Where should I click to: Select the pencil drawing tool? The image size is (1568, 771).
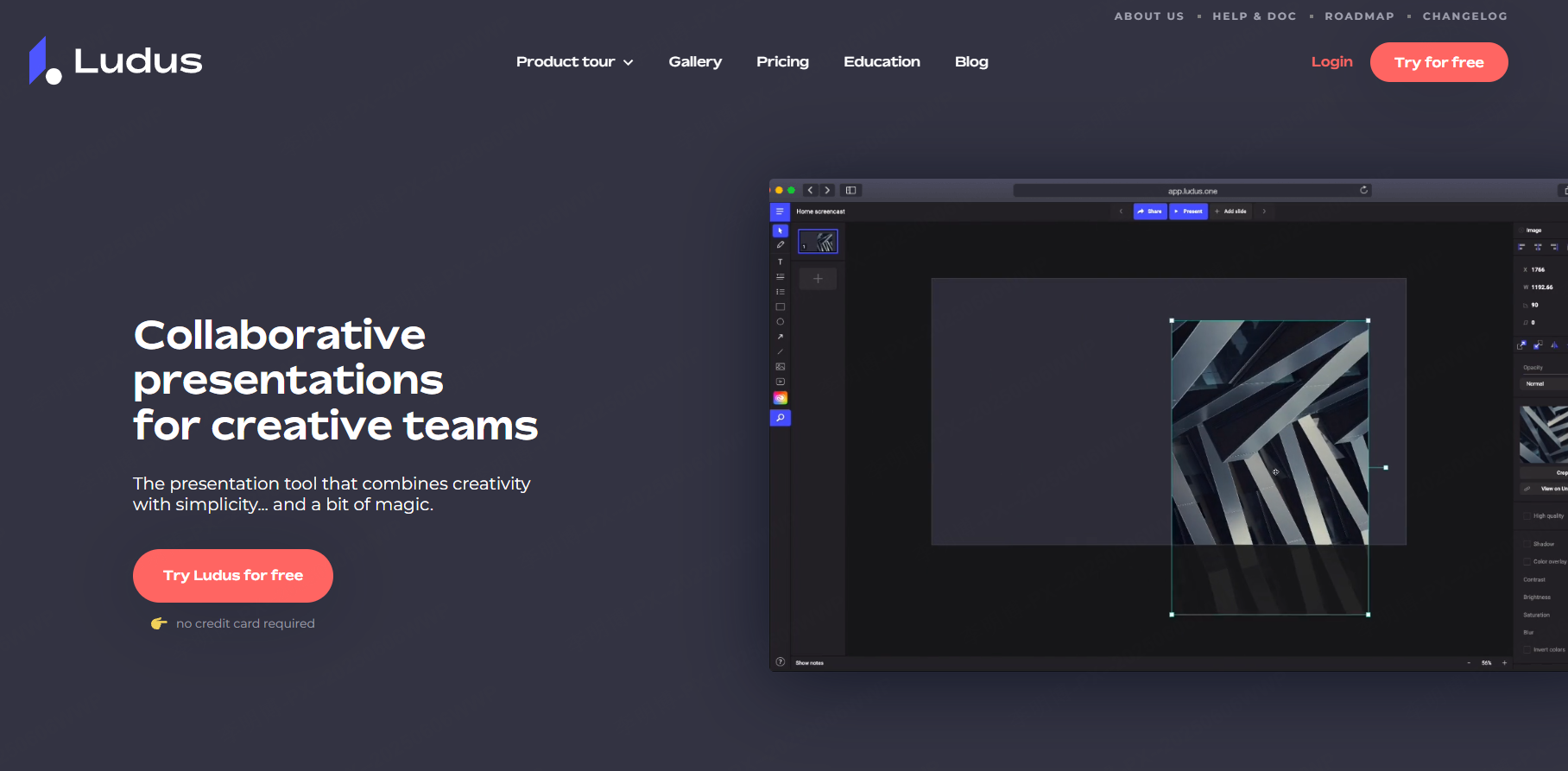pyautogui.click(x=781, y=245)
